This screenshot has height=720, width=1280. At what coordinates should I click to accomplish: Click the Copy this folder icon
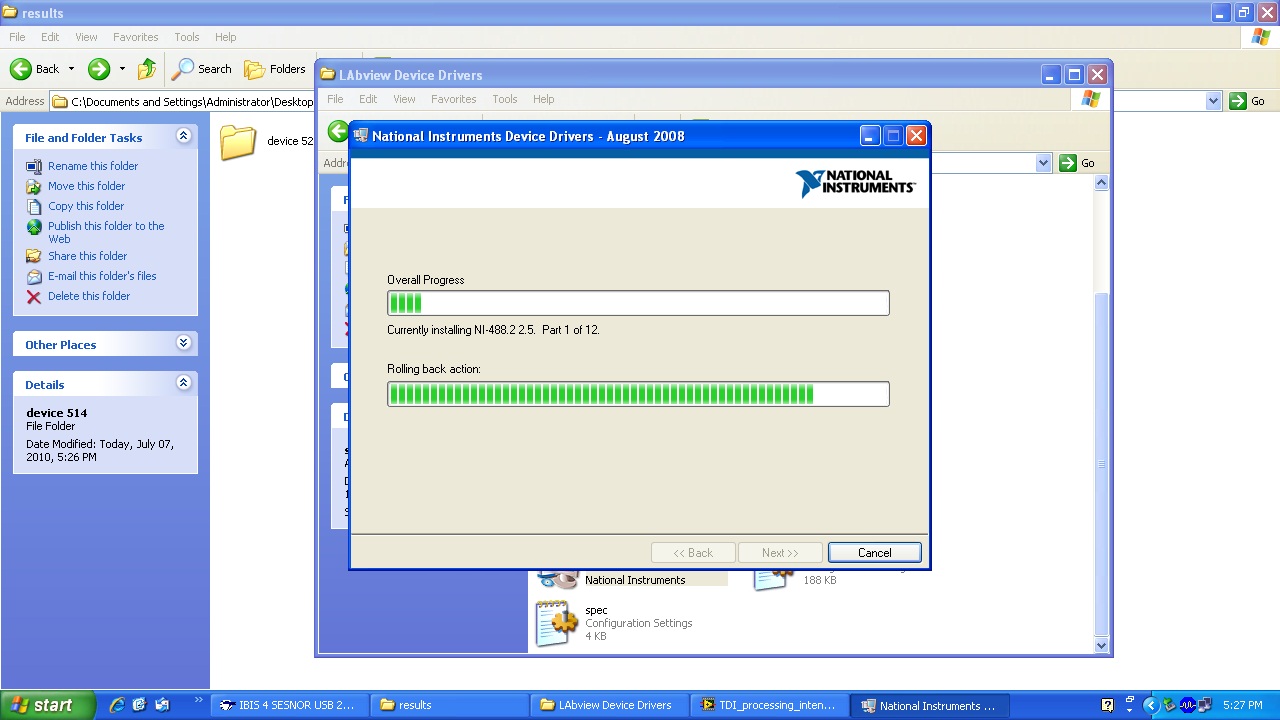pyautogui.click(x=34, y=206)
